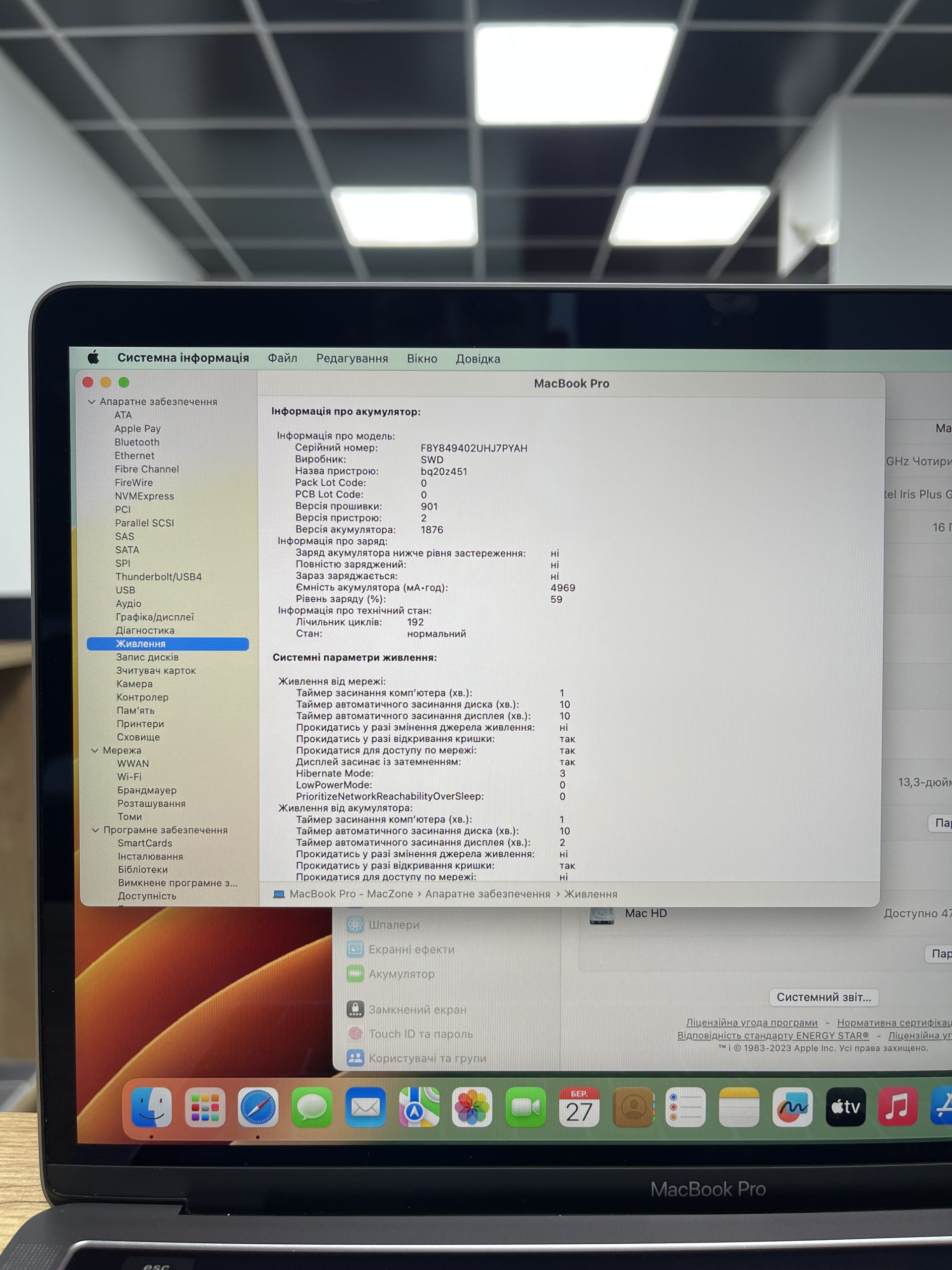This screenshot has height=1270, width=952.
Task: Open the Редагування menu
Action: click(x=352, y=358)
